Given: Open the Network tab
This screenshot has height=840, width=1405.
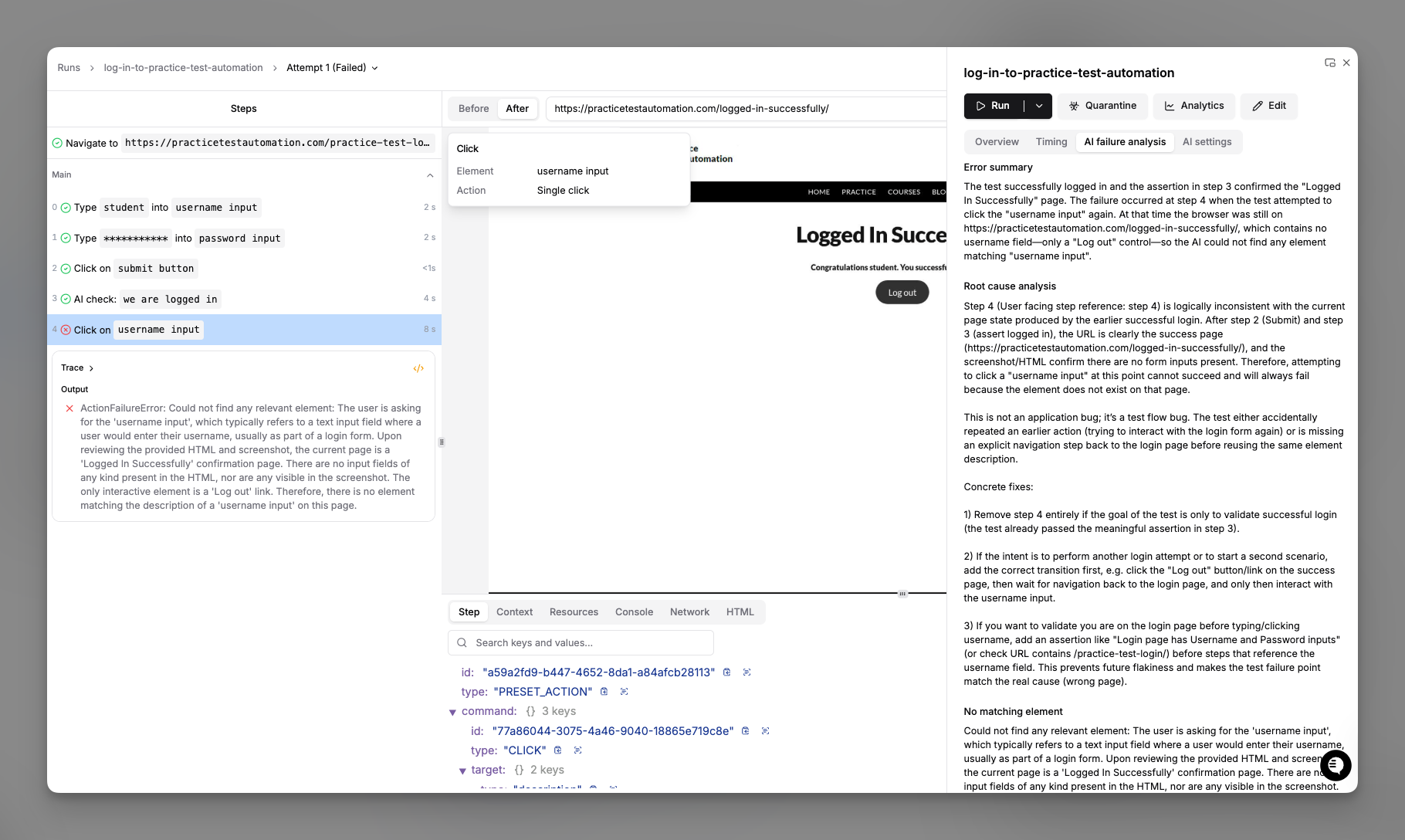Looking at the screenshot, I should 689,612.
